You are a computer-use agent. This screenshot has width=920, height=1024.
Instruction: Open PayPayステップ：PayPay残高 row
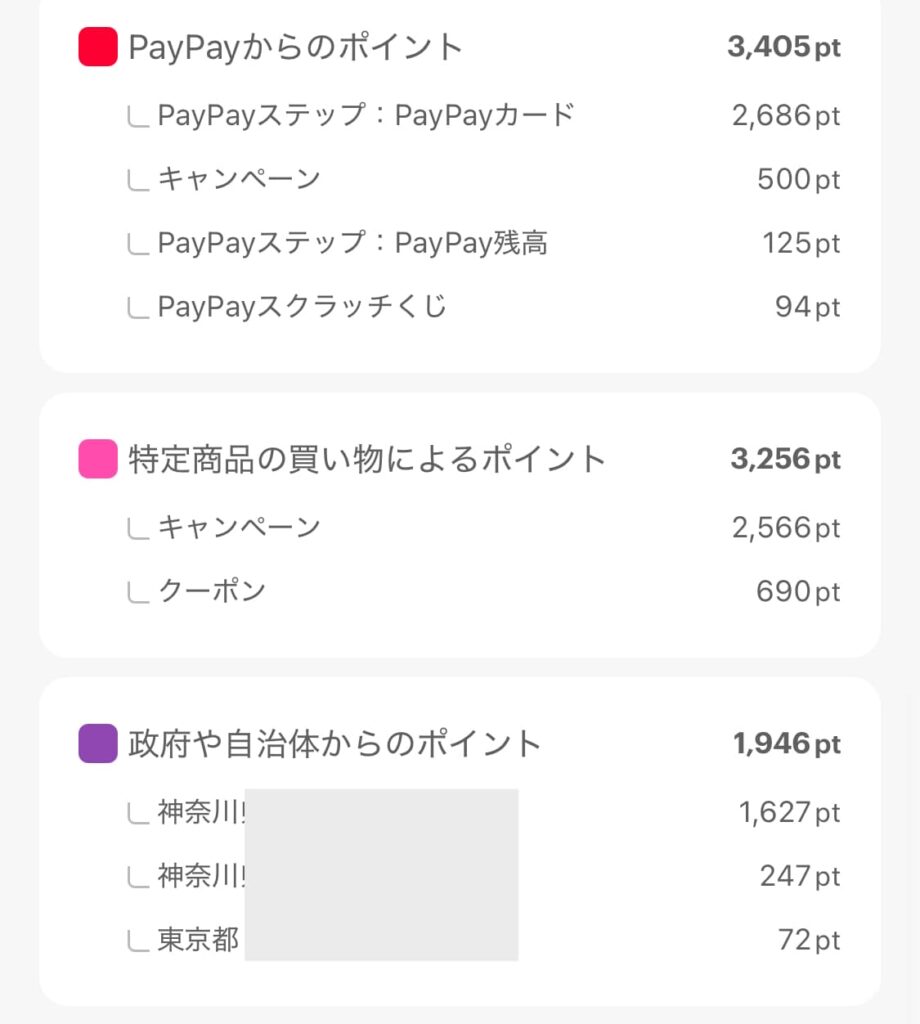coord(352,243)
